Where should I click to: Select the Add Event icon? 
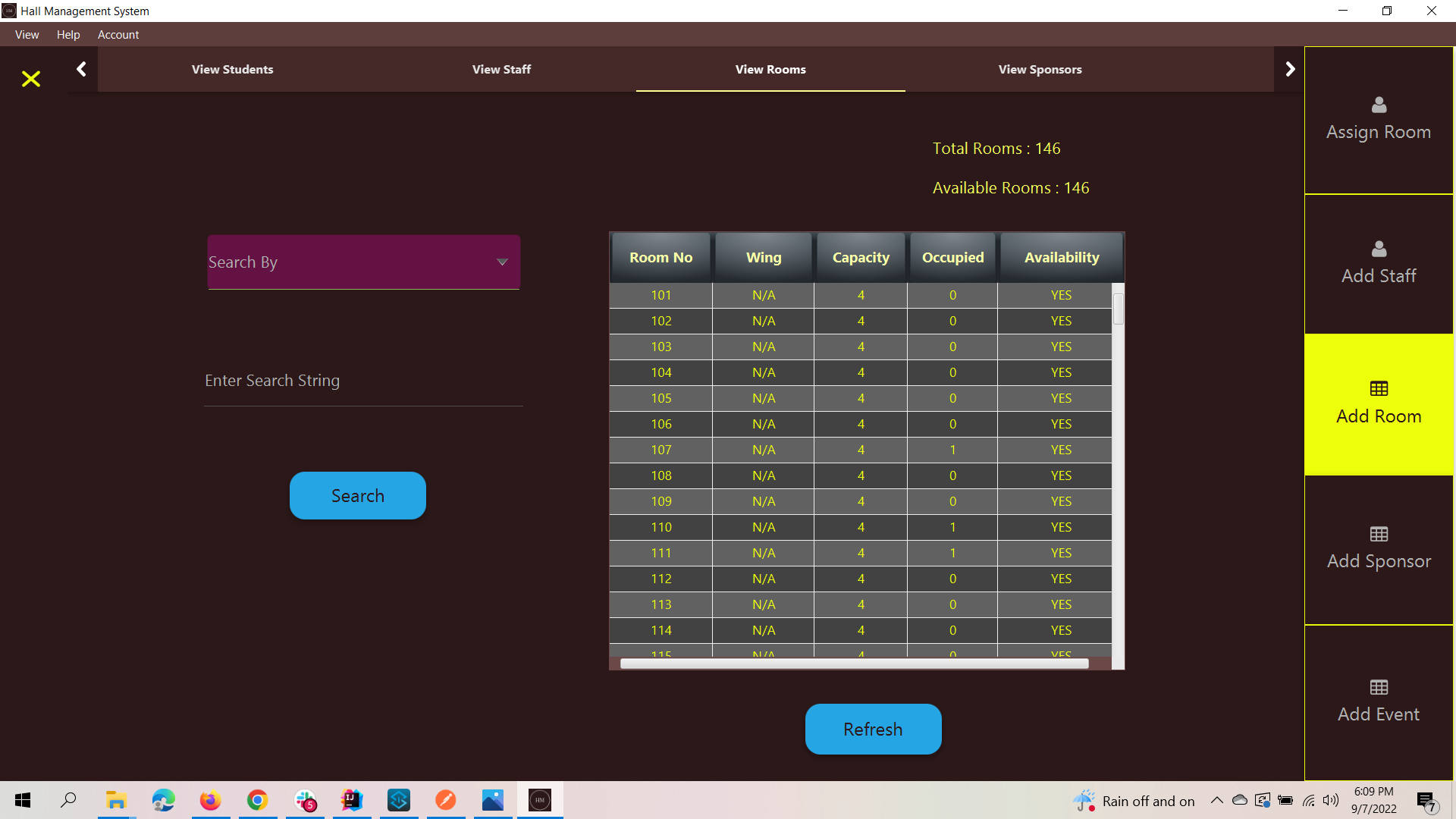1378,687
